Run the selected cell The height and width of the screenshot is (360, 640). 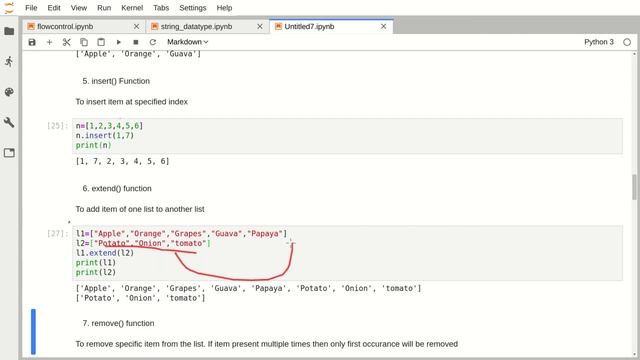[x=118, y=42]
